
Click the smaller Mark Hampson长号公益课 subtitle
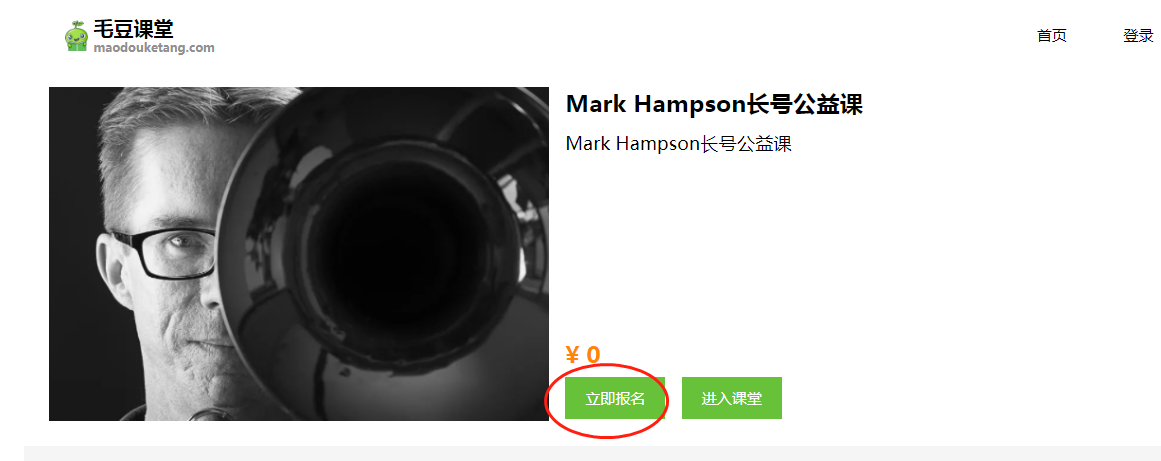(678, 144)
